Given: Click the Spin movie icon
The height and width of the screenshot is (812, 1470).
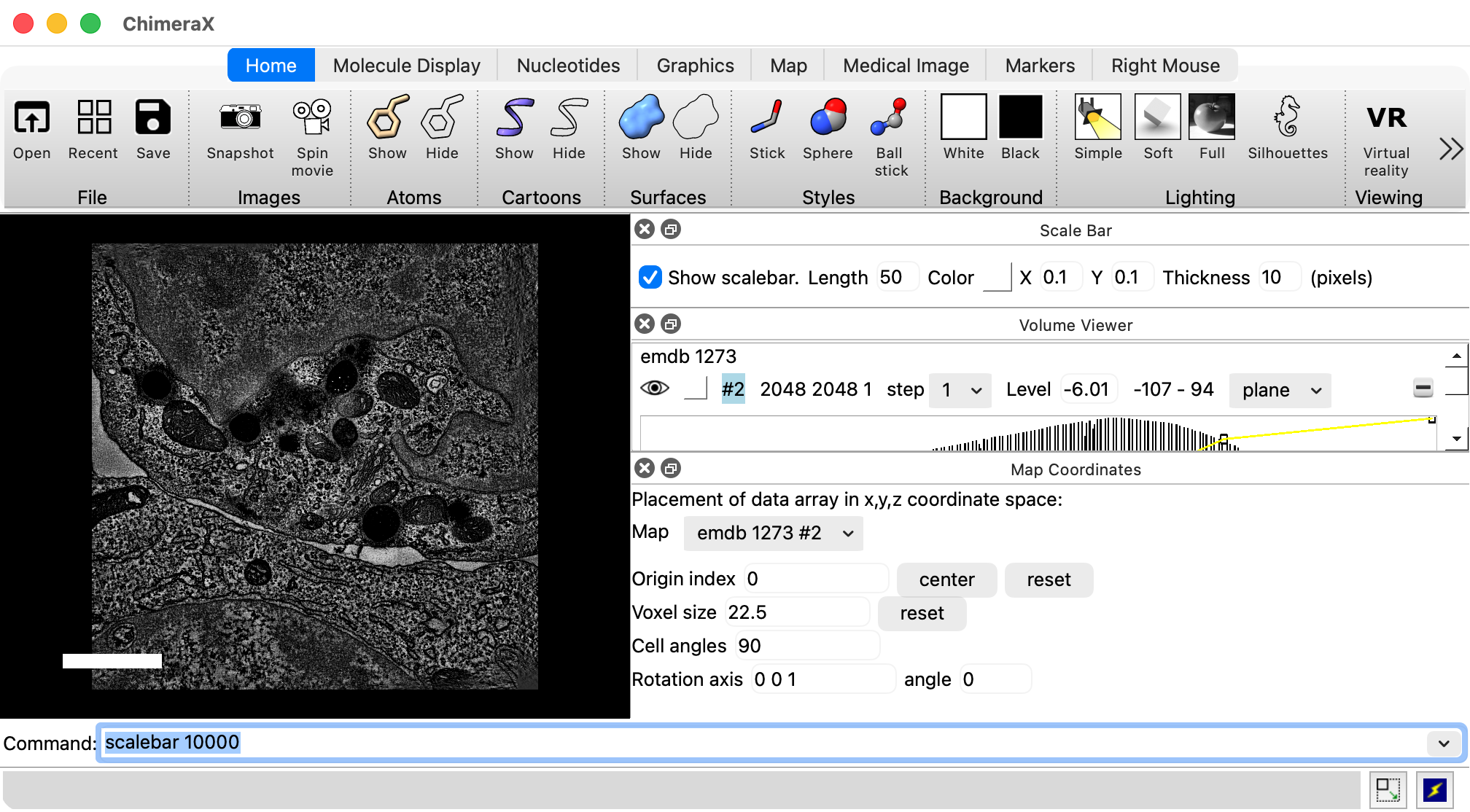Looking at the screenshot, I should 312,118.
